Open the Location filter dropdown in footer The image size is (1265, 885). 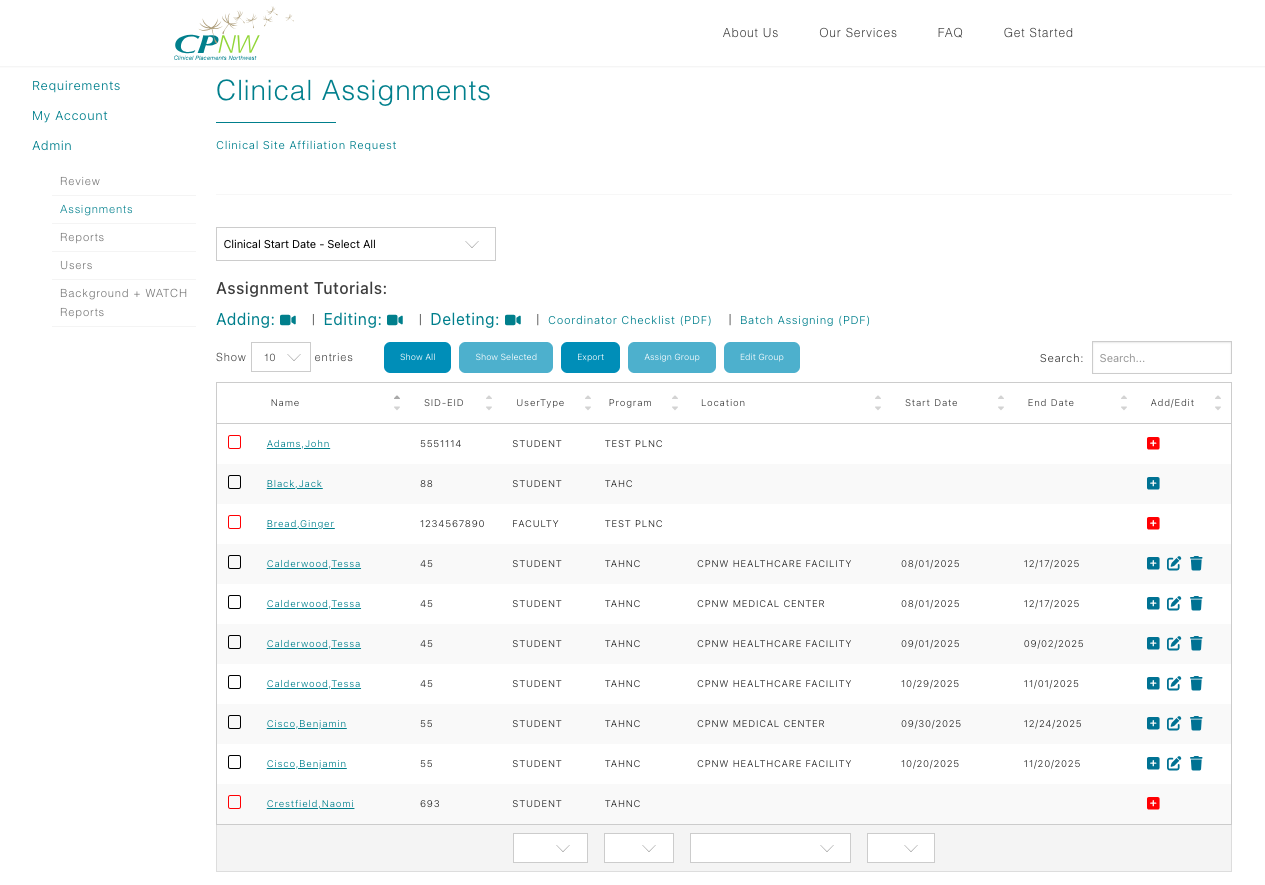click(770, 847)
